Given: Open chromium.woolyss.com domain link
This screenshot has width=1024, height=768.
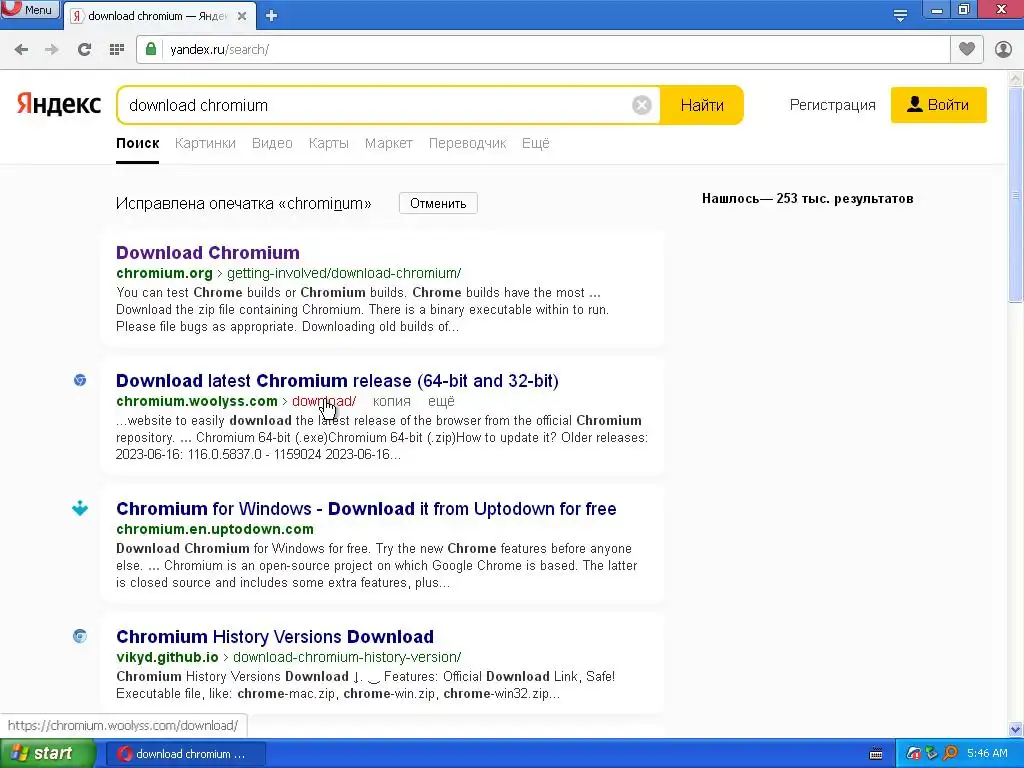Looking at the screenshot, I should 197,401.
